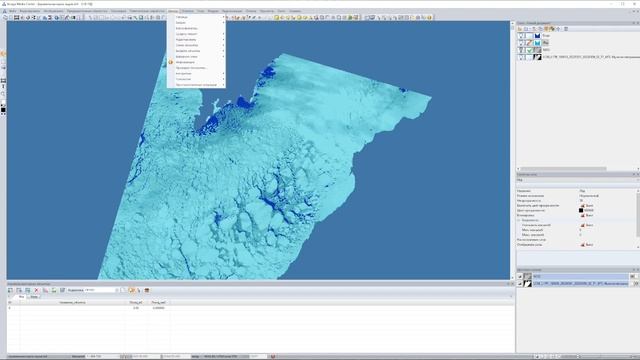640x360 pixels.
Task: Click the first icon in the attribute table toolbar
Action: coord(10,290)
